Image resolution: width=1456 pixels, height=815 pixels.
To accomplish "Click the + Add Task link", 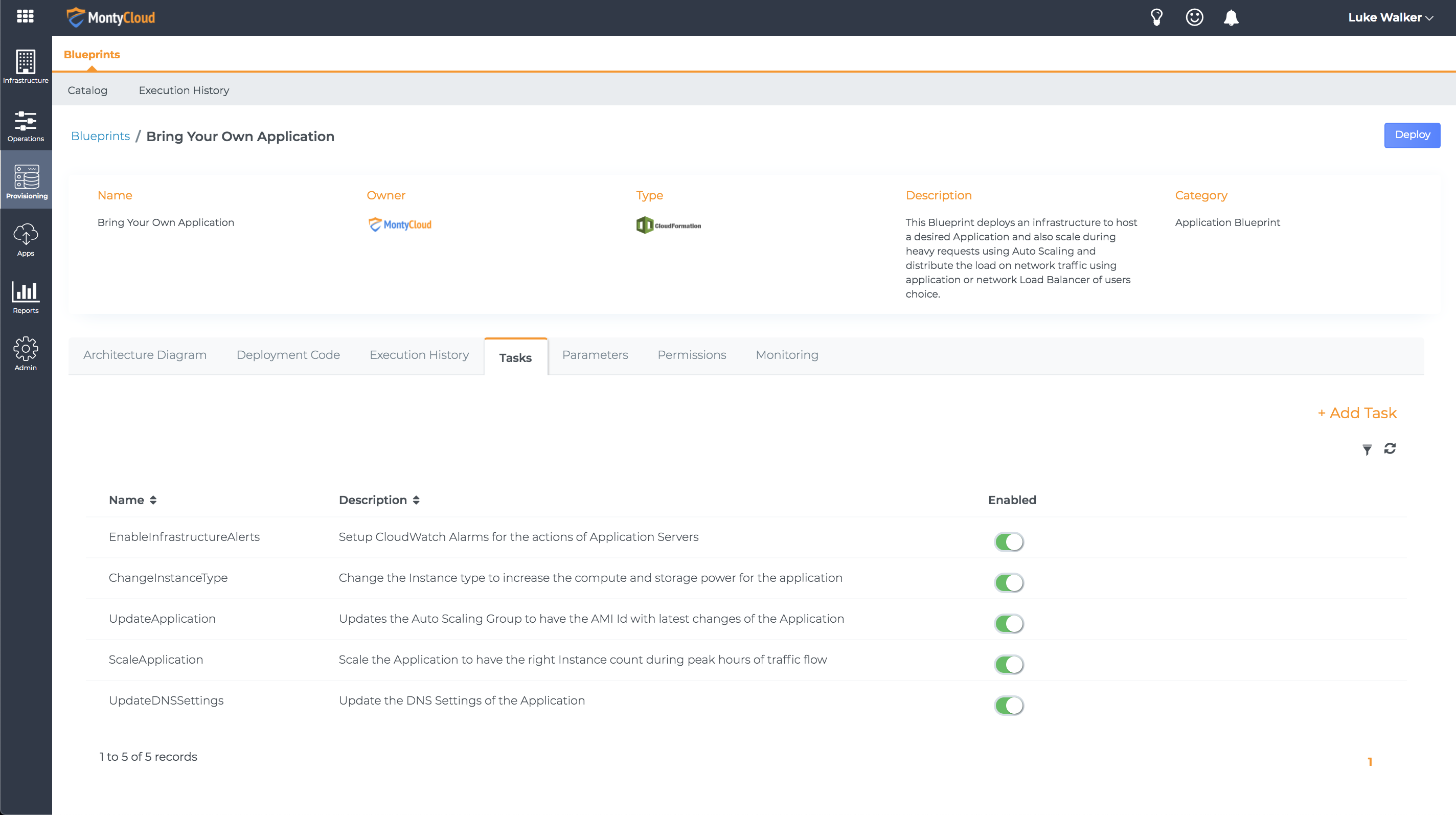I will 1356,413.
